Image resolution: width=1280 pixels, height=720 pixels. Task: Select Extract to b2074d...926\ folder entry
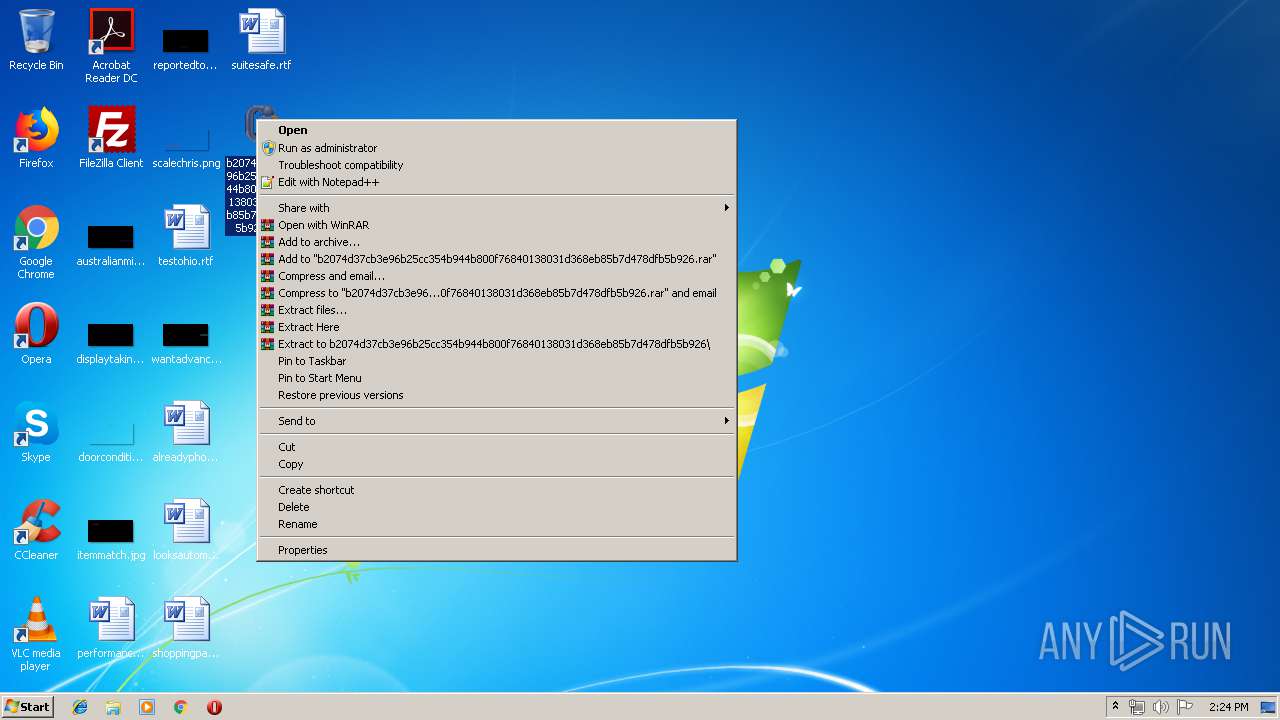tap(496, 344)
